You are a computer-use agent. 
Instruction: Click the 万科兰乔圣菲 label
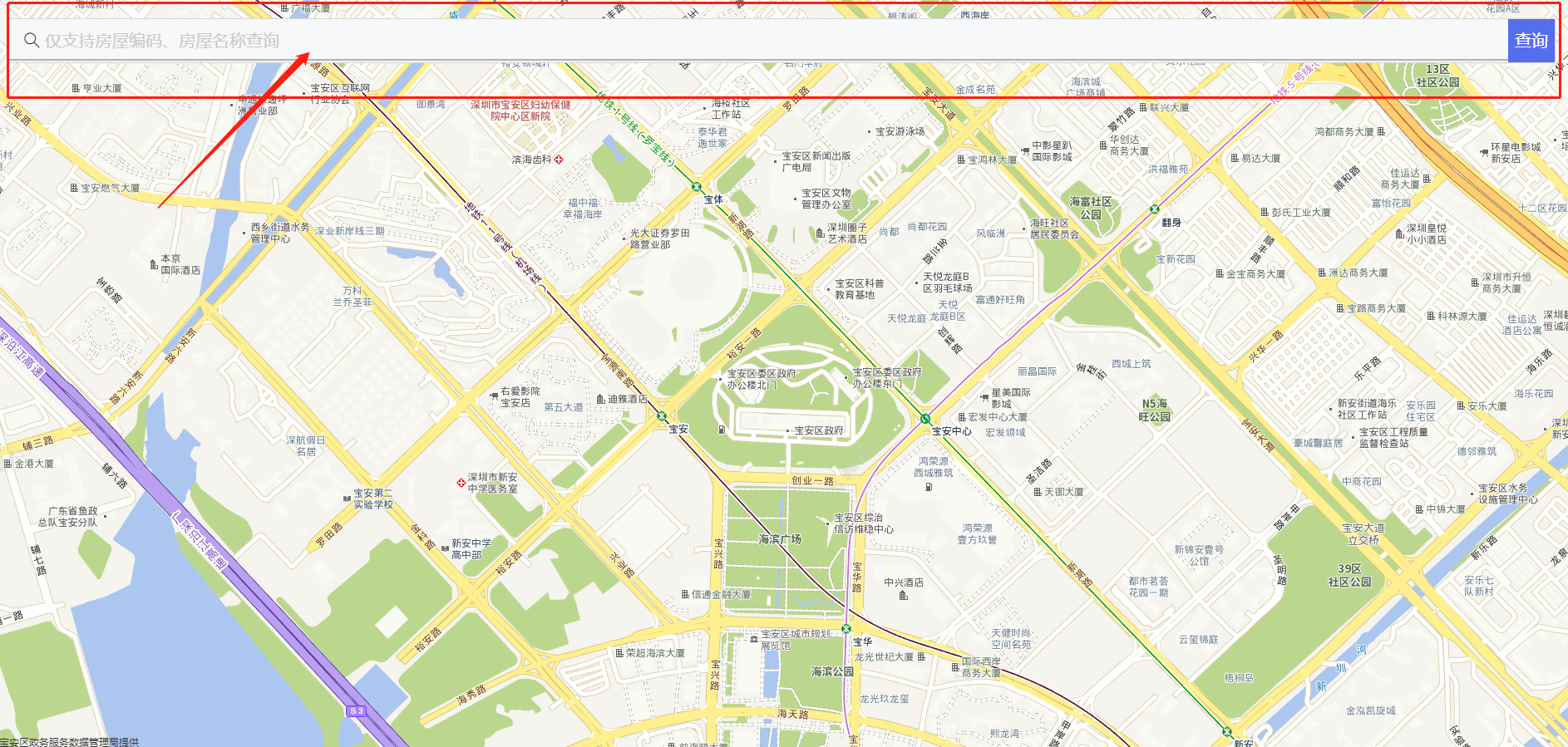pyautogui.click(x=353, y=297)
